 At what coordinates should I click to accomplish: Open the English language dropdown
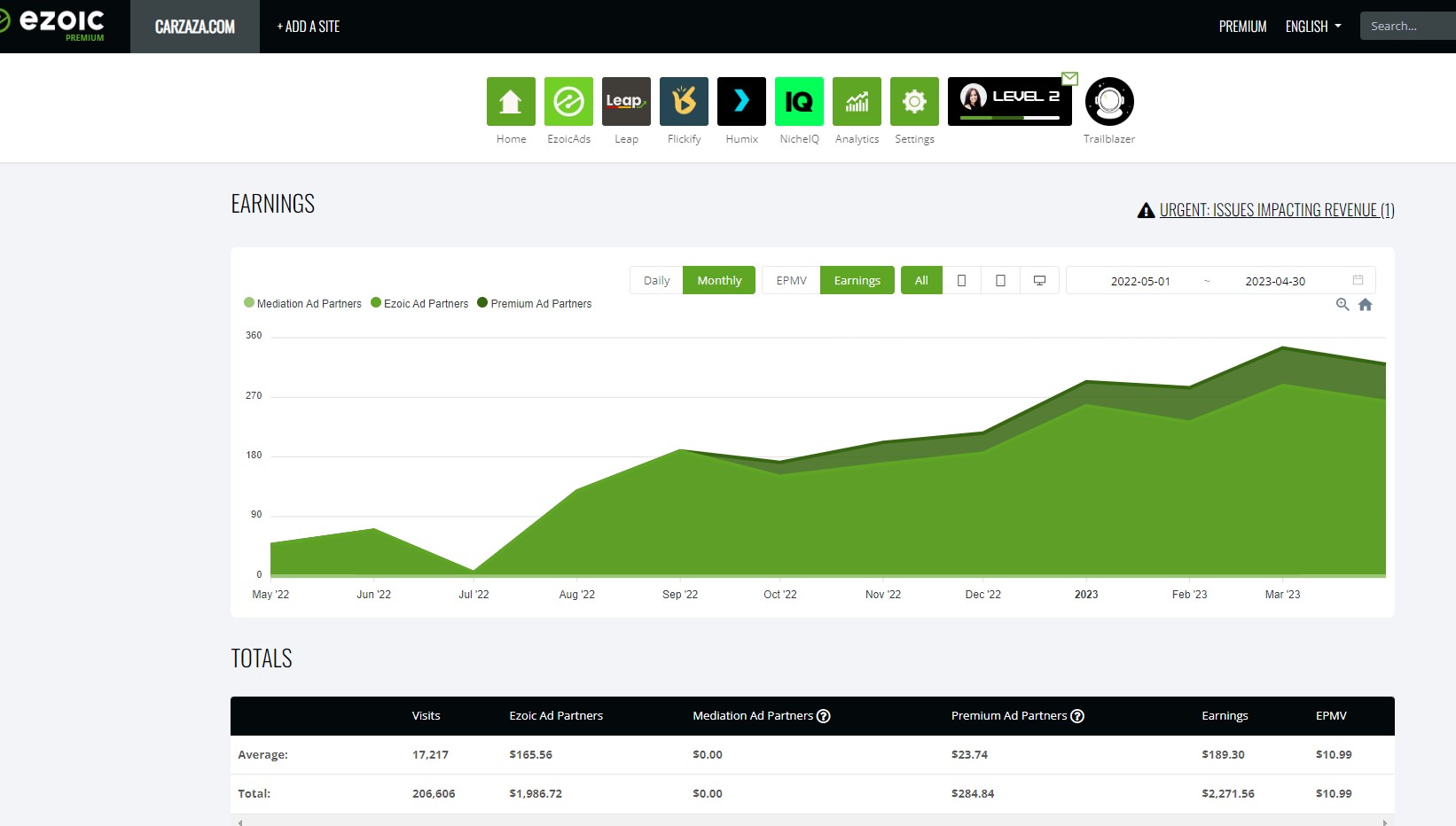pyautogui.click(x=1313, y=27)
